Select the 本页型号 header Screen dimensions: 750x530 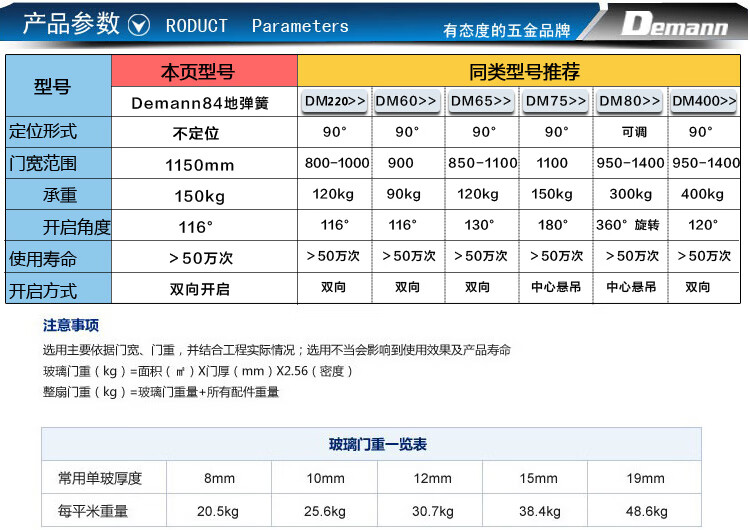(204, 71)
